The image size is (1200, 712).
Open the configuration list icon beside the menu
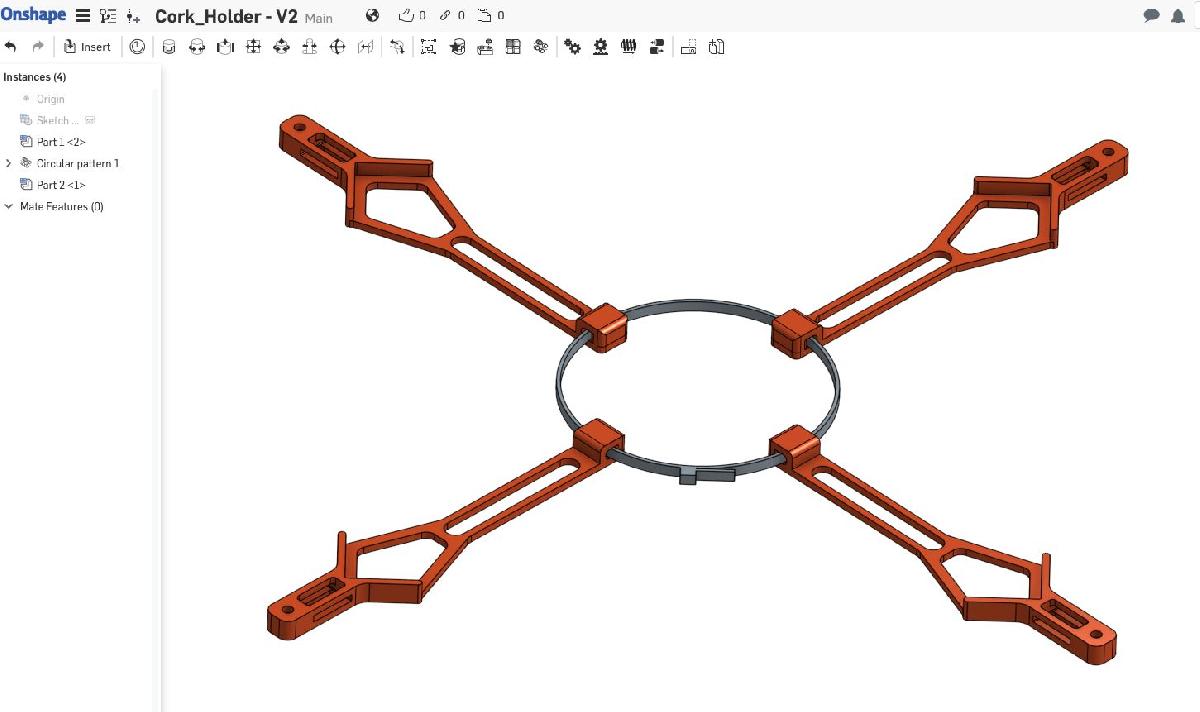coord(108,16)
